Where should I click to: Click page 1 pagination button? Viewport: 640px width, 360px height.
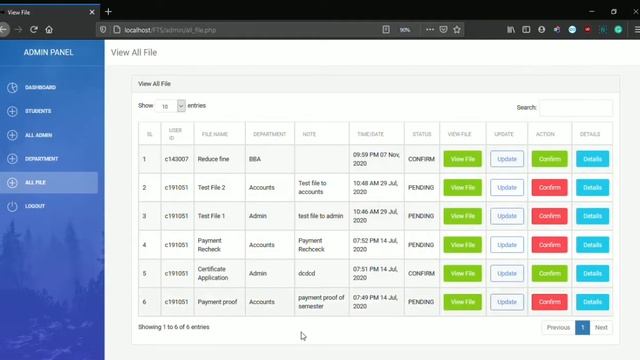coord(582,327)
